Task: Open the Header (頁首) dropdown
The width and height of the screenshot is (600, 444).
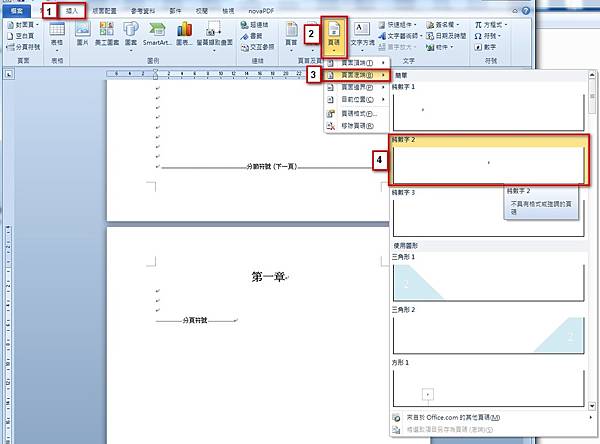Action: [291, 36]
